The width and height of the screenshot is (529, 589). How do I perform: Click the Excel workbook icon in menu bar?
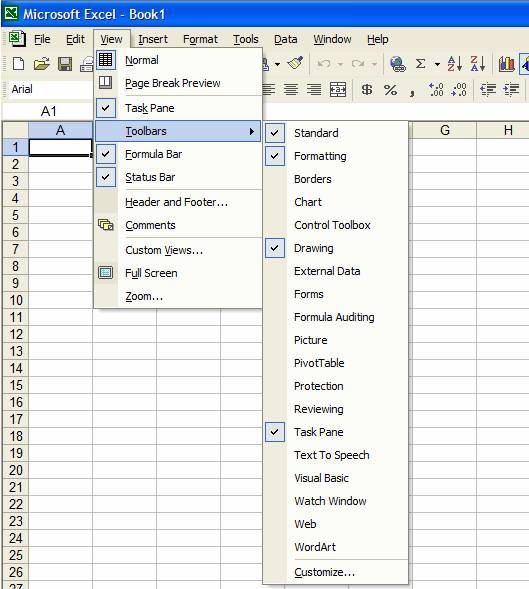[17, 39]
